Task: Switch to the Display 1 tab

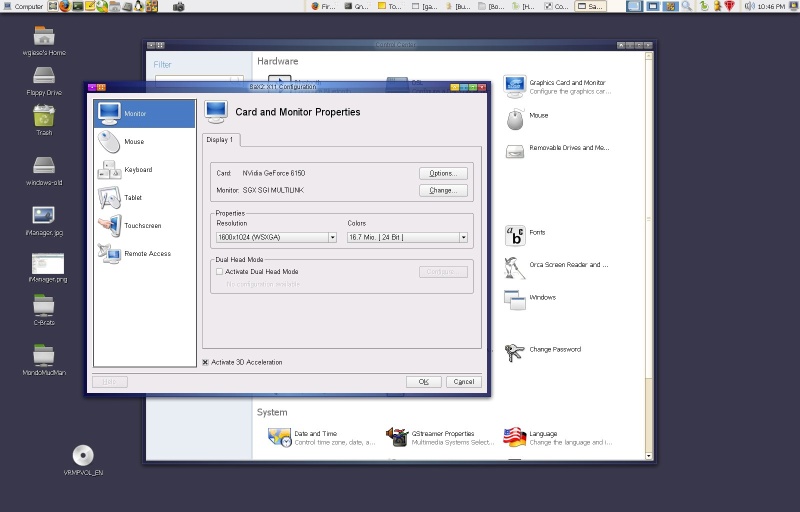Action: (x=220, y=140)
